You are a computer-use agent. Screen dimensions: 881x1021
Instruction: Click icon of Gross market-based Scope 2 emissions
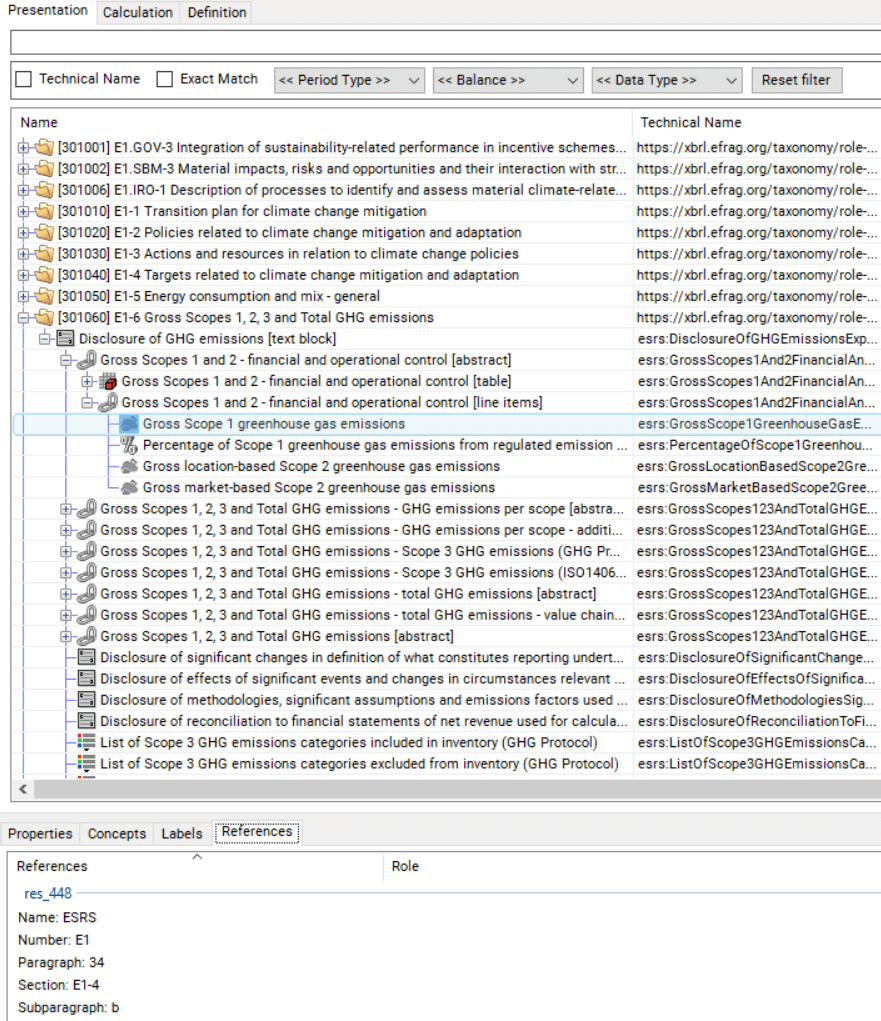pyautogui.click(x=129, y=488)
